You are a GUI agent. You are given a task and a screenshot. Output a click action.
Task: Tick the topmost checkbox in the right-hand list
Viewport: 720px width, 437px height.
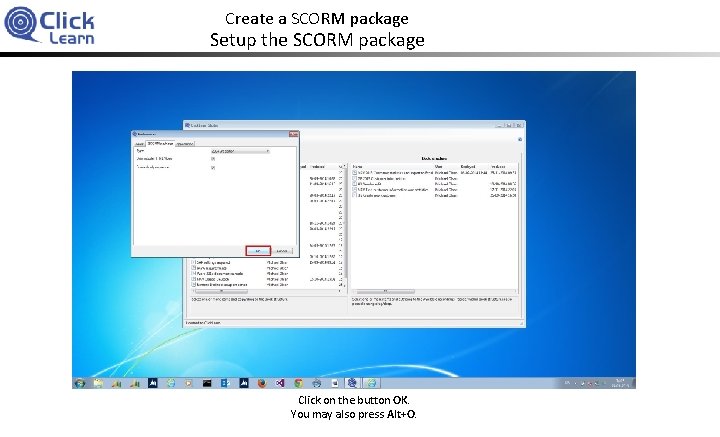[x=355, y=173]
